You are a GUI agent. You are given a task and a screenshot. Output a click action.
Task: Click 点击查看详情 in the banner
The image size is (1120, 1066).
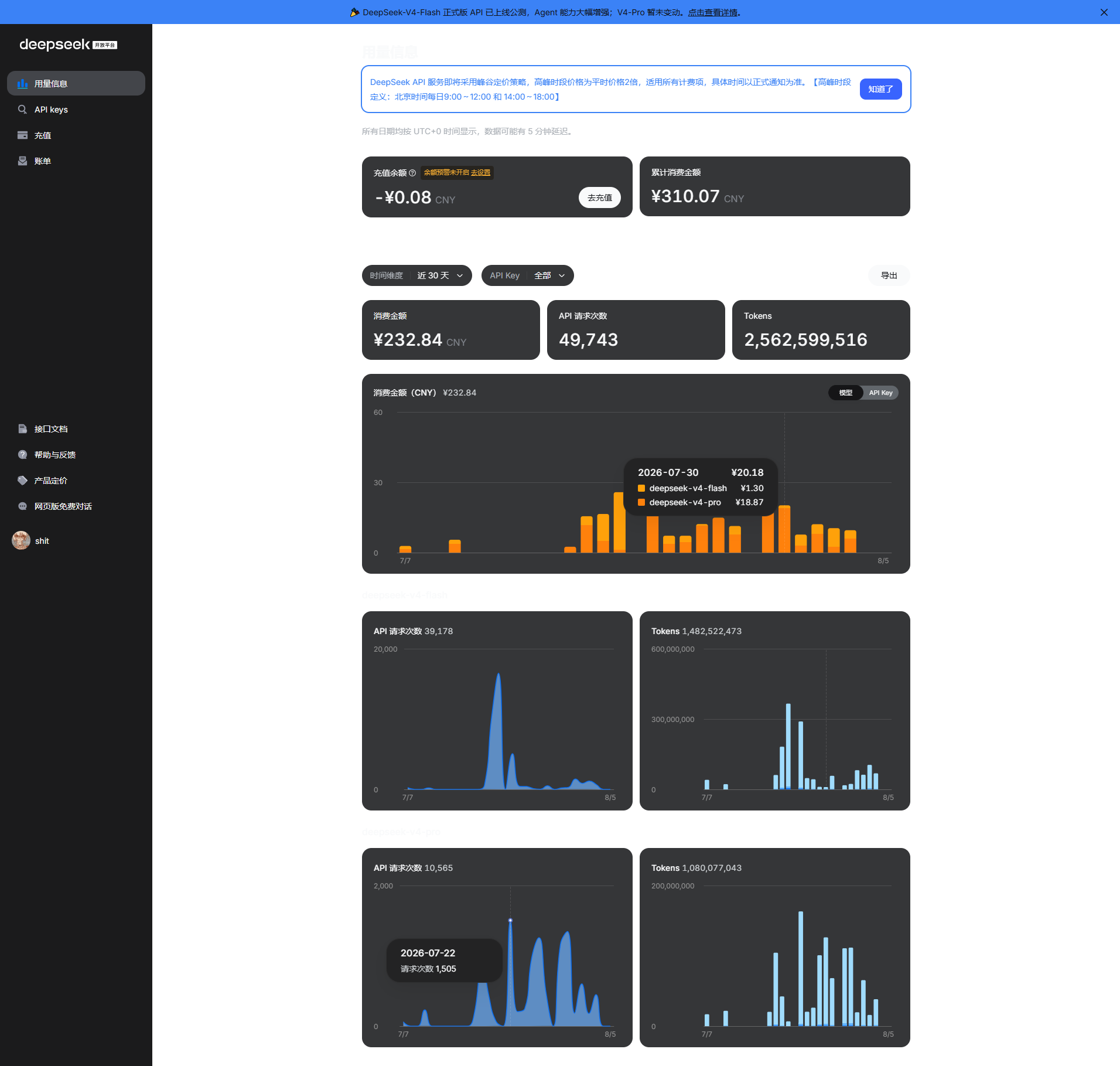712,12
